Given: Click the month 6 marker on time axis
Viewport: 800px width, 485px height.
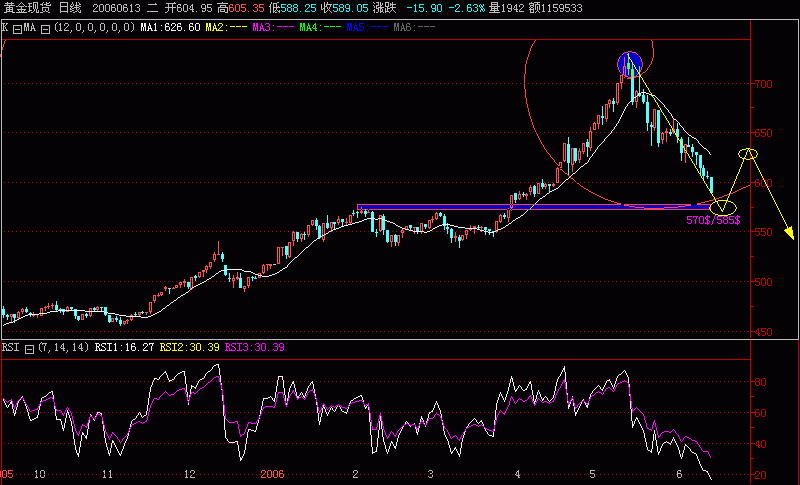Looking at the screenshot, I should coord(679,474).
